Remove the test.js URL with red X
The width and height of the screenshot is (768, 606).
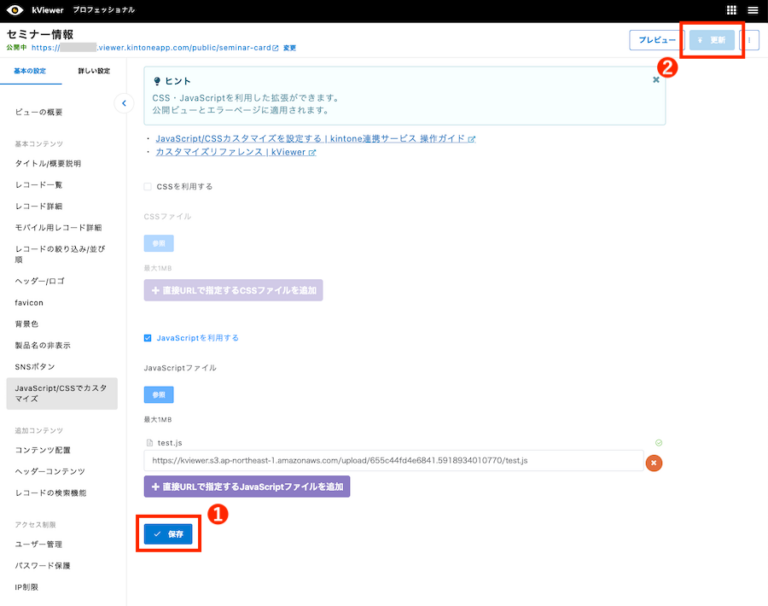654,463
